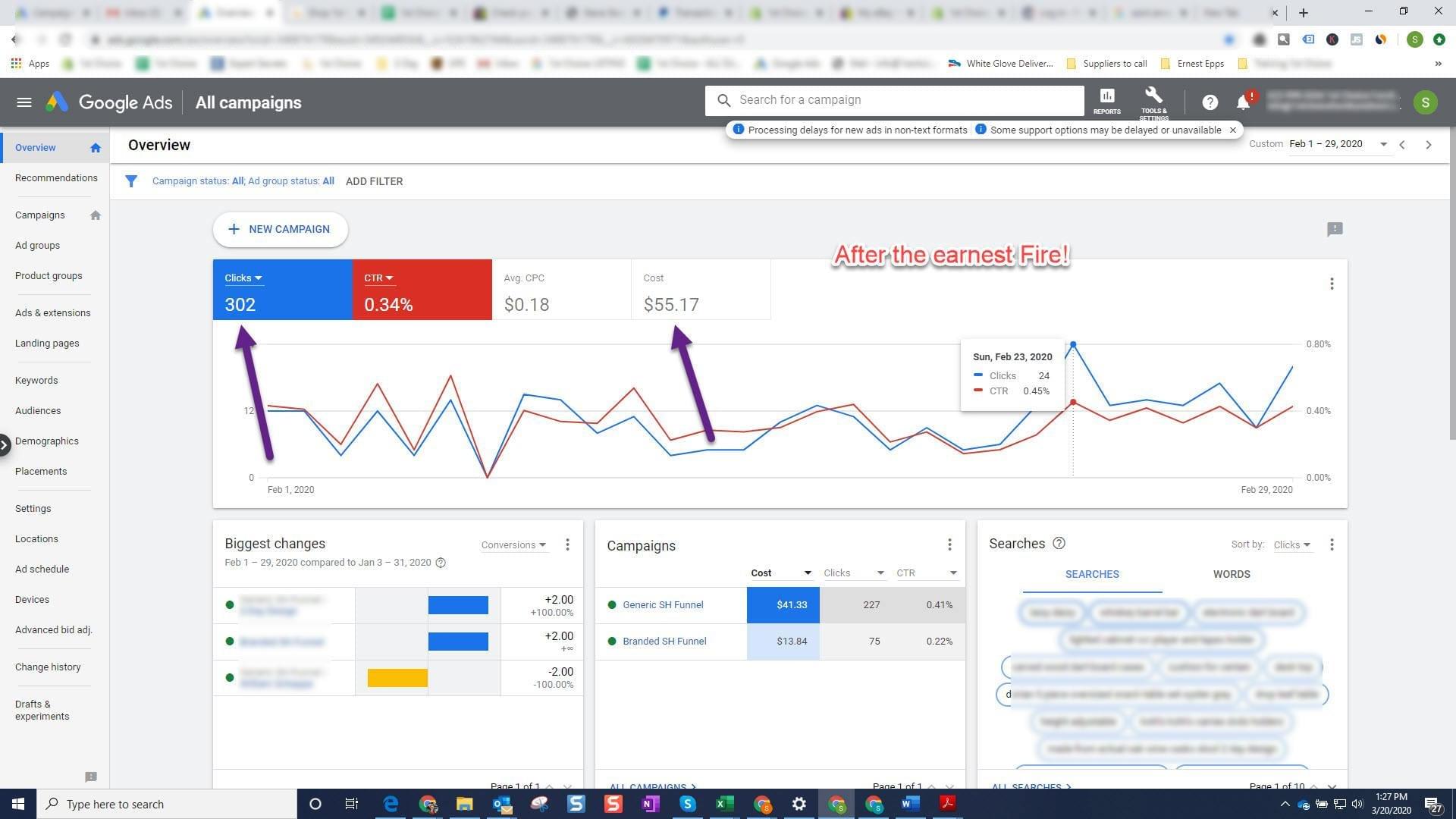Open Campaigns card three-dot menu
This screenshot has height=819, width=1456.
coord(949,544)
